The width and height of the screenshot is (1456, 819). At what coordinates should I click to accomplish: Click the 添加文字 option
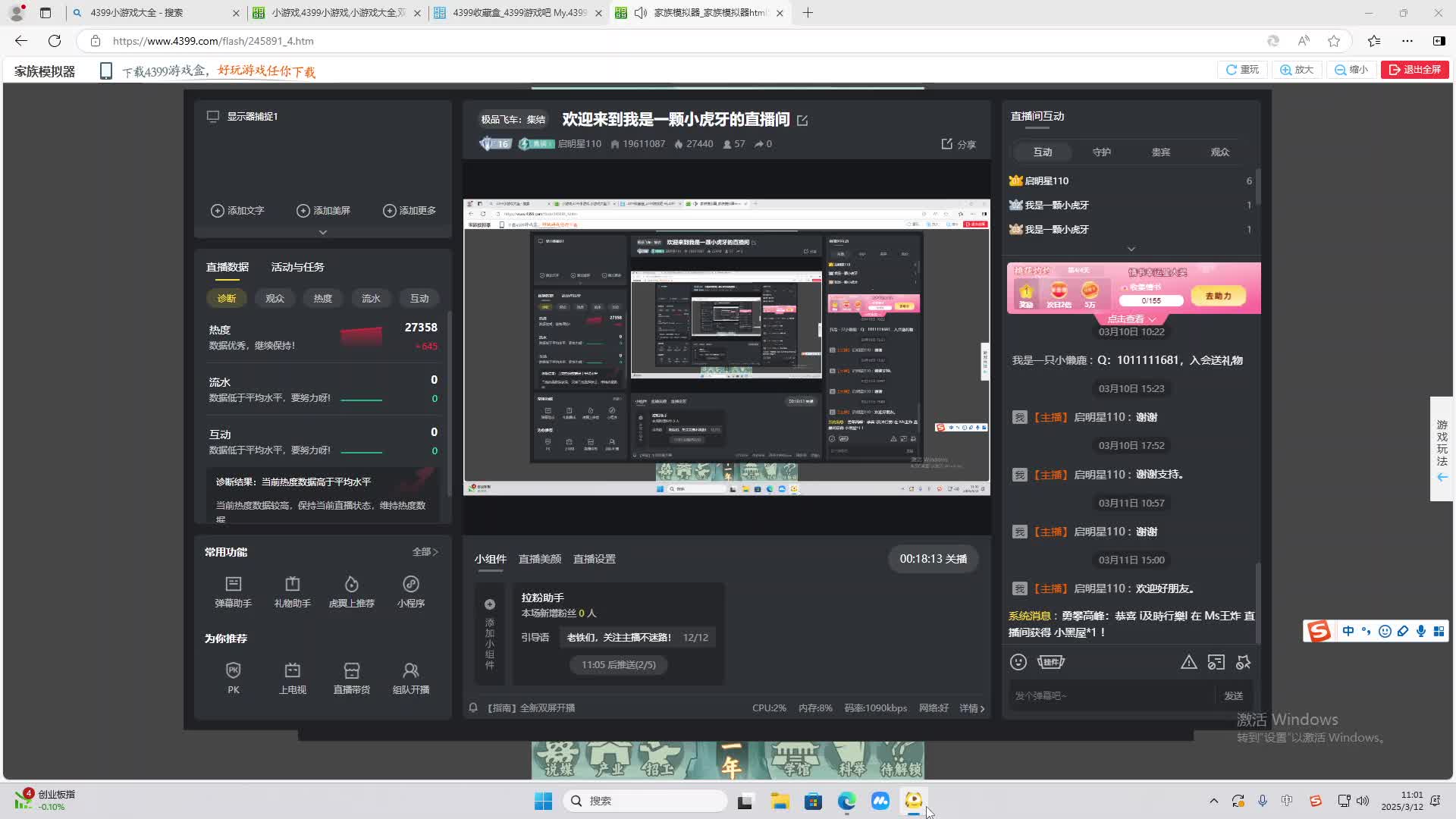coord(237,210)
